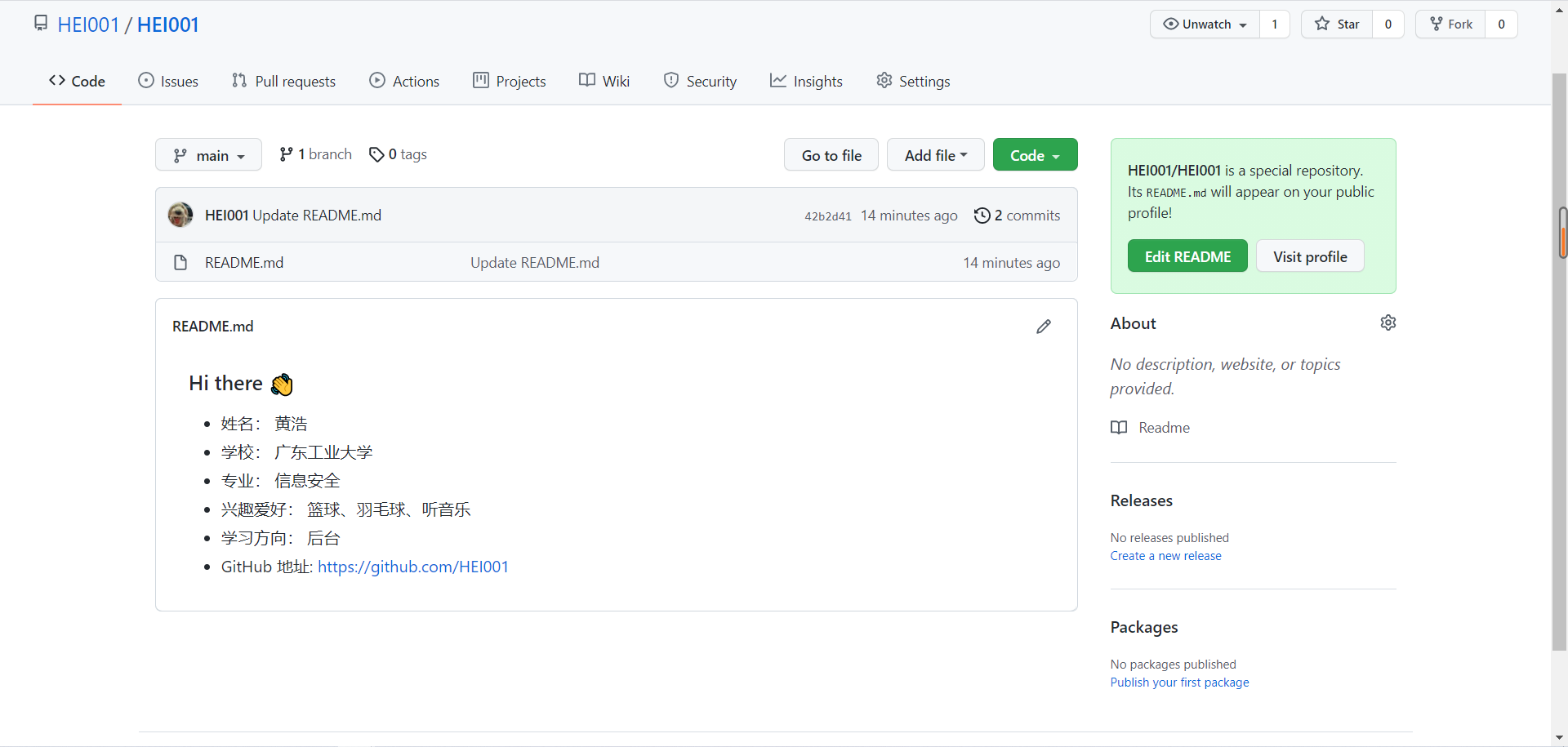Click the Go to file button
Image resolution: width=1568 pixels, height=747 pixels.
pos(831,155)
